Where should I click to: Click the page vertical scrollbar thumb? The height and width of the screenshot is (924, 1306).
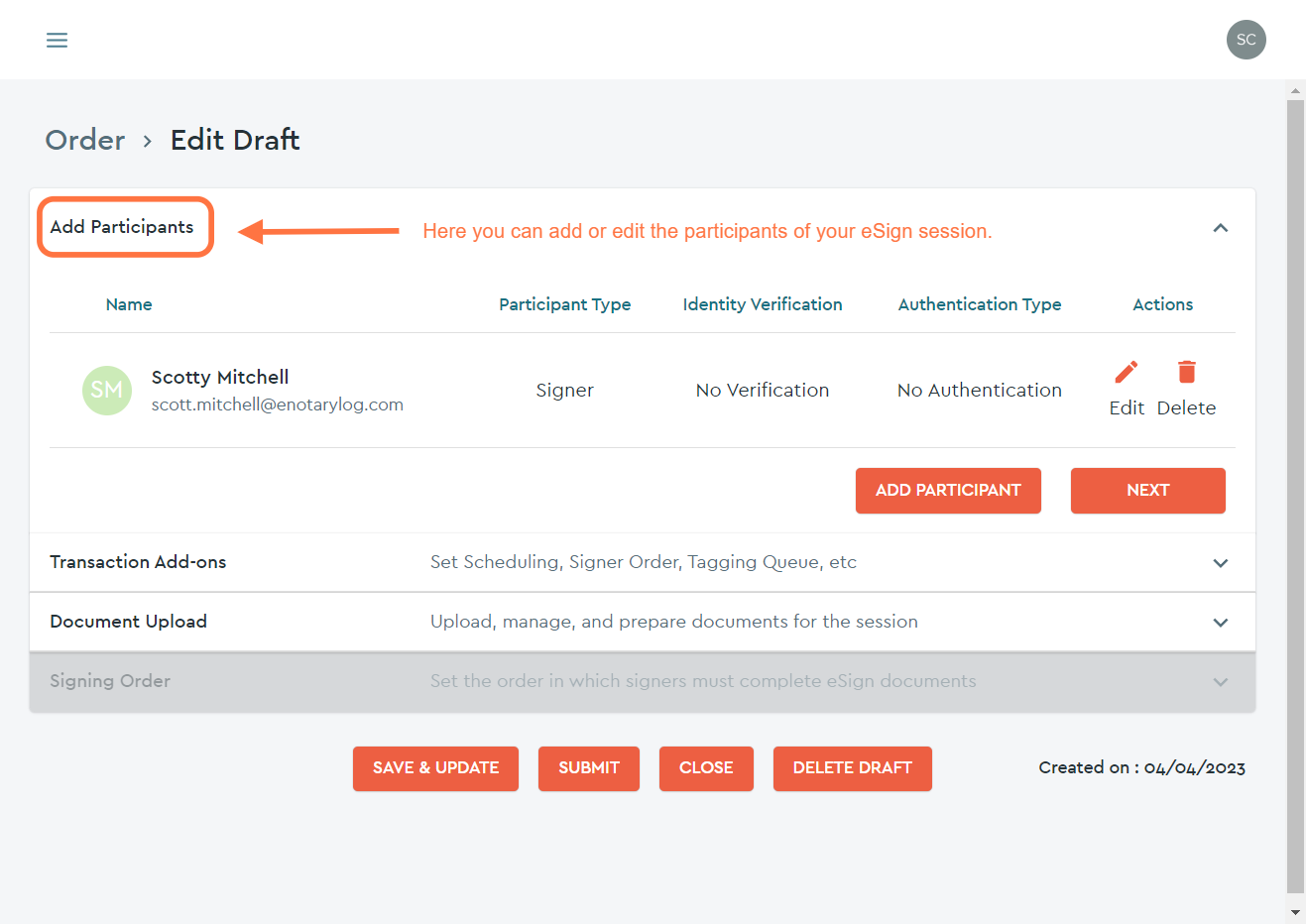(x=1295, y=496)
